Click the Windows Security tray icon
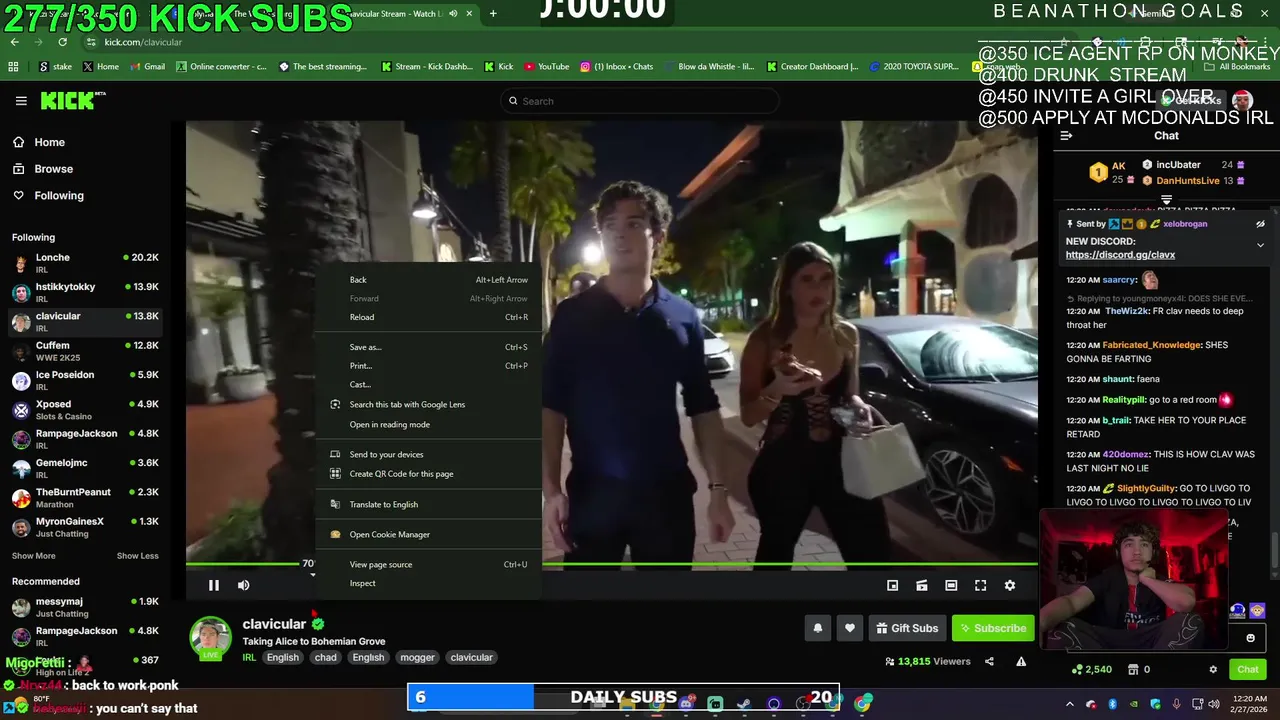Image resolution: width=1280 pixels, height=720 pixels. pyautogui.click(x=1156, y=704)
